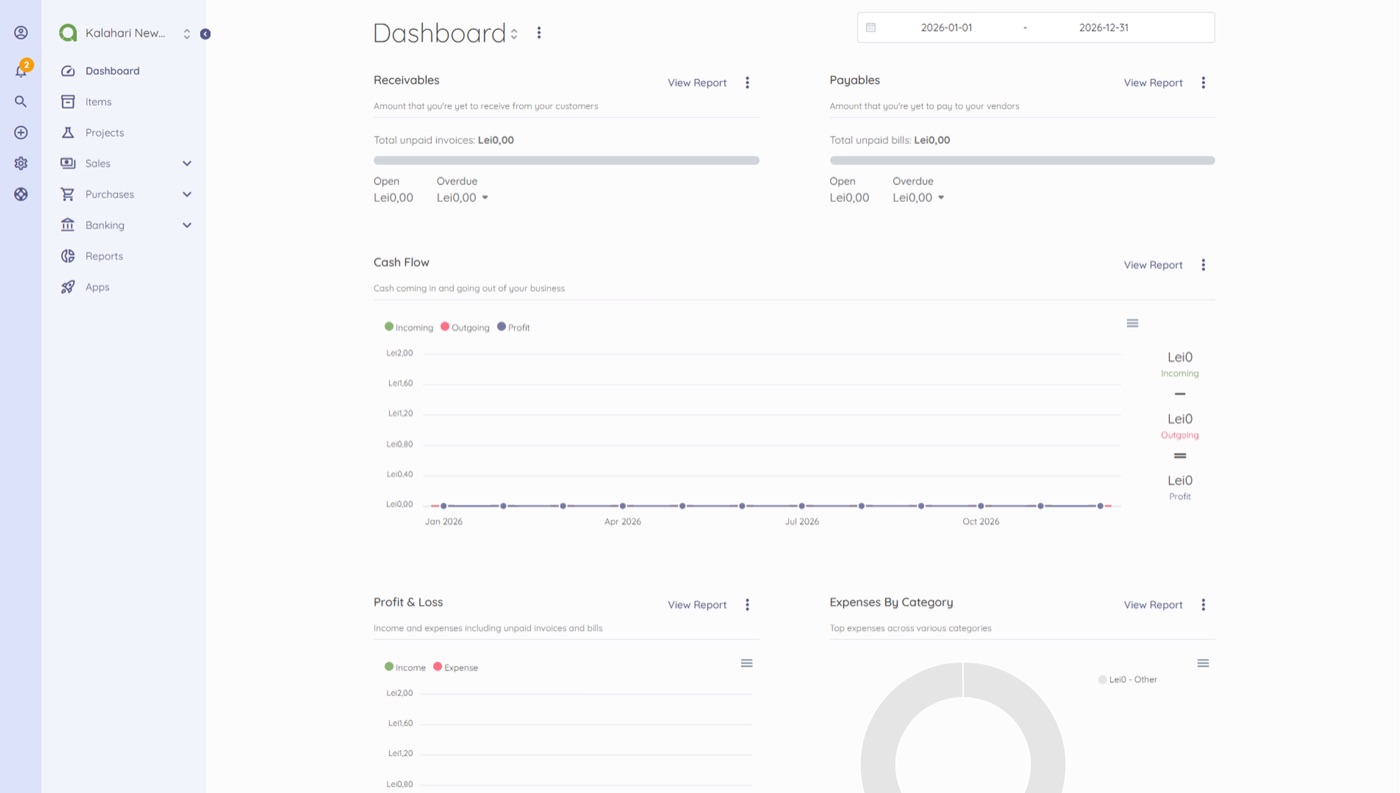Click start date 2026-01-01 field

point(946,28)
